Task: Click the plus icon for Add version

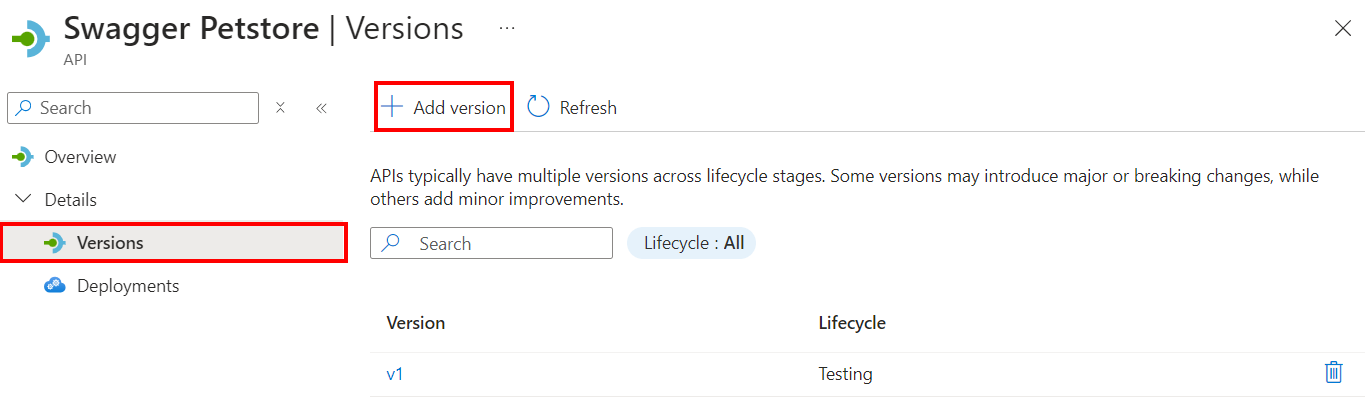Action: (x=393, y=107)
